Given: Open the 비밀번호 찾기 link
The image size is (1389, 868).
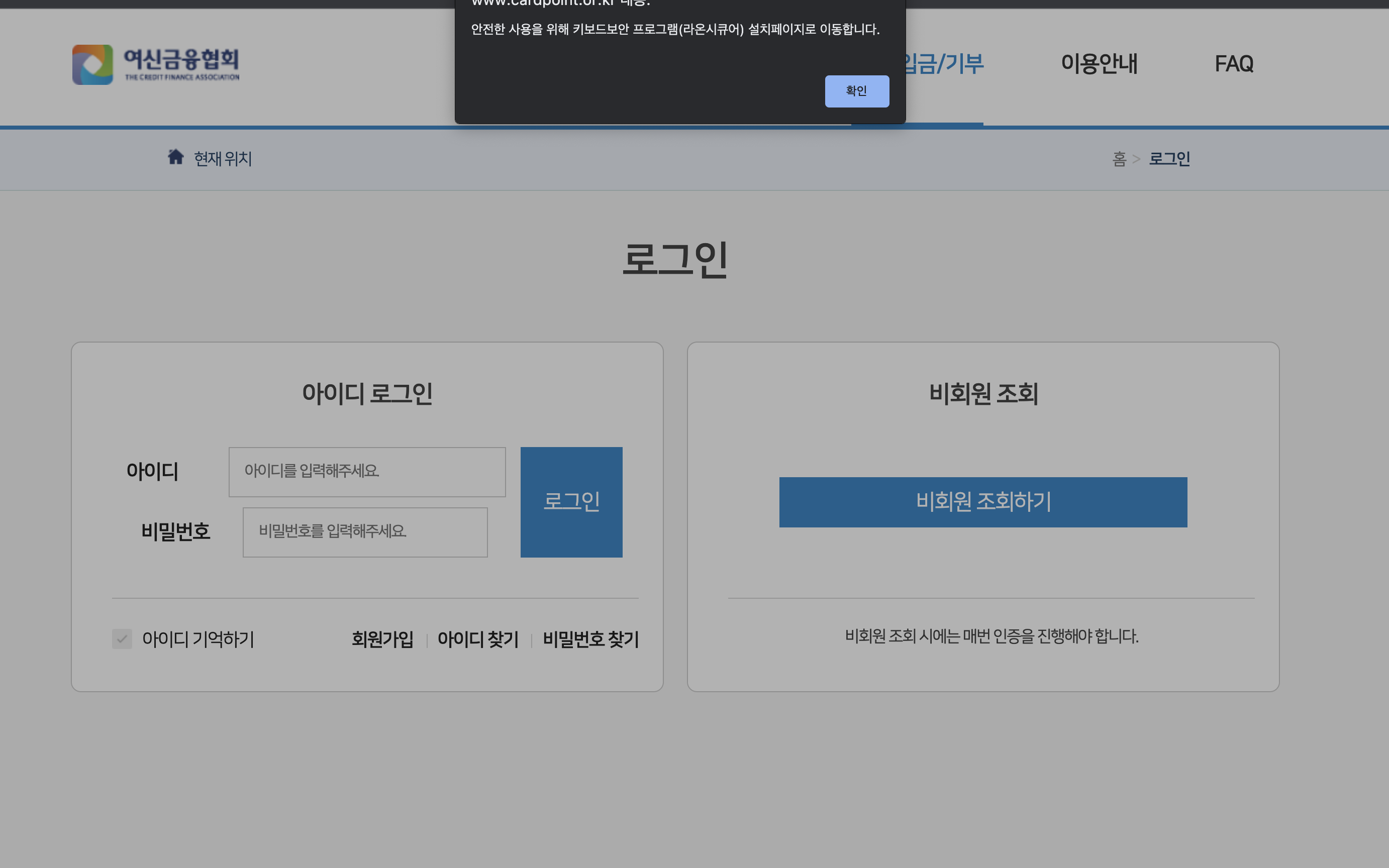Looking at the screenshot, I should (x=590, y=639).
